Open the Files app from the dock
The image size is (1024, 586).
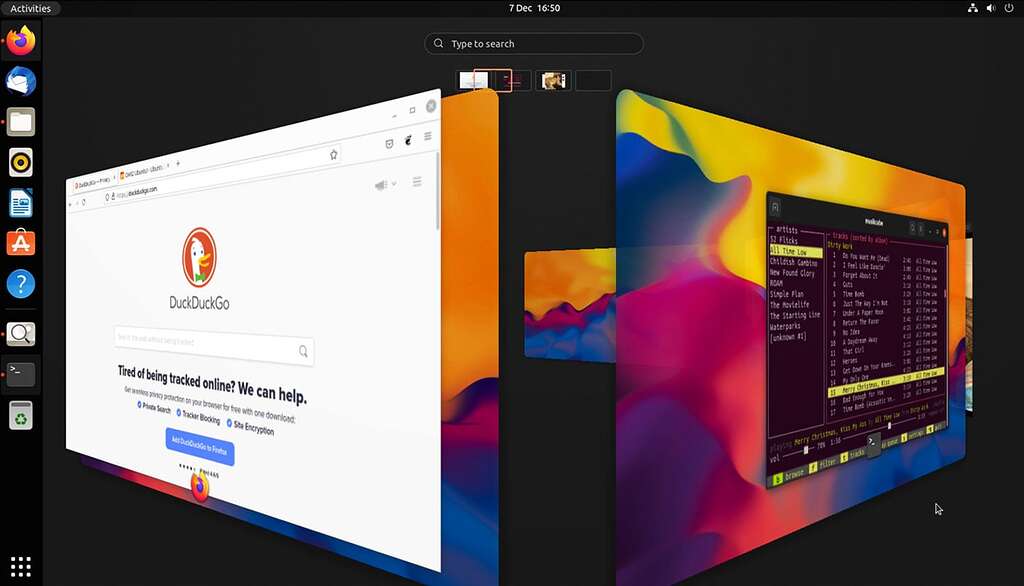click(20, 122)
